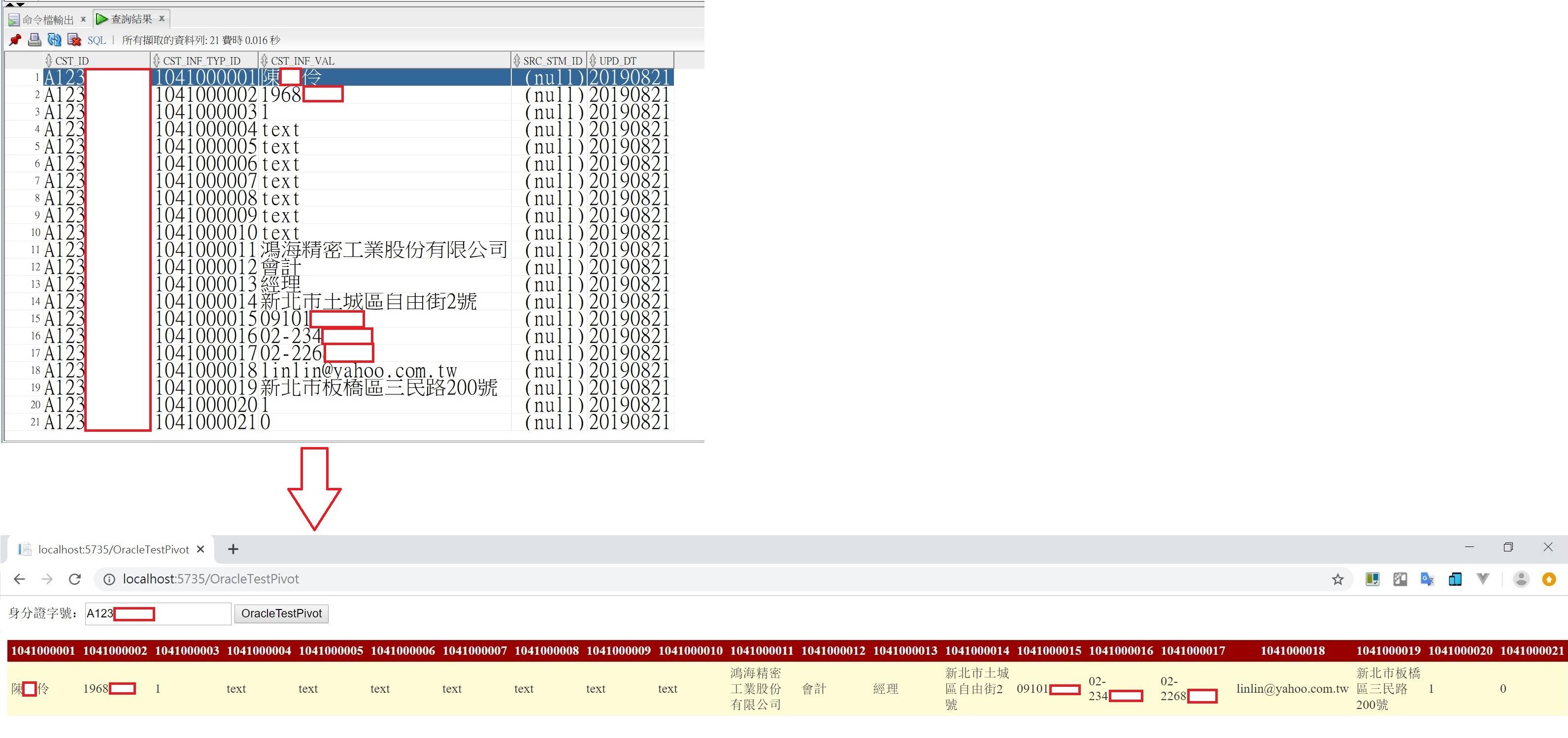The width and height of the screenshot is (1568, 738).
Task: Click the delete result grid icon
Action: (74, 39)
